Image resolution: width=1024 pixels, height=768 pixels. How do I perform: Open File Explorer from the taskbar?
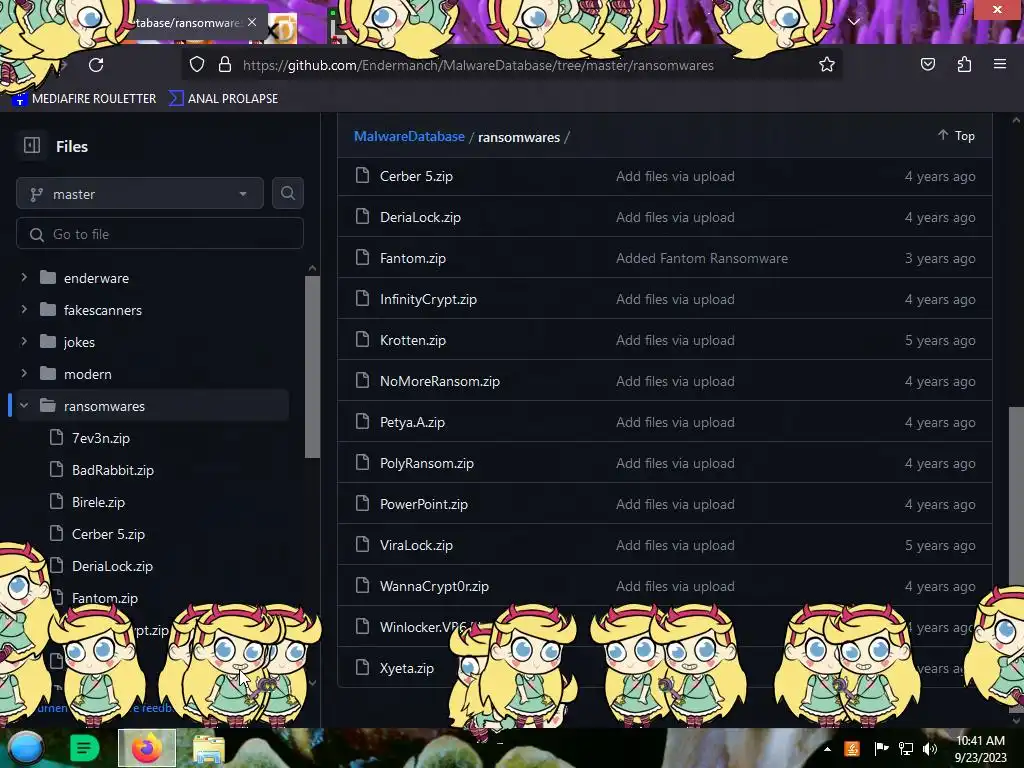[208, 749]
